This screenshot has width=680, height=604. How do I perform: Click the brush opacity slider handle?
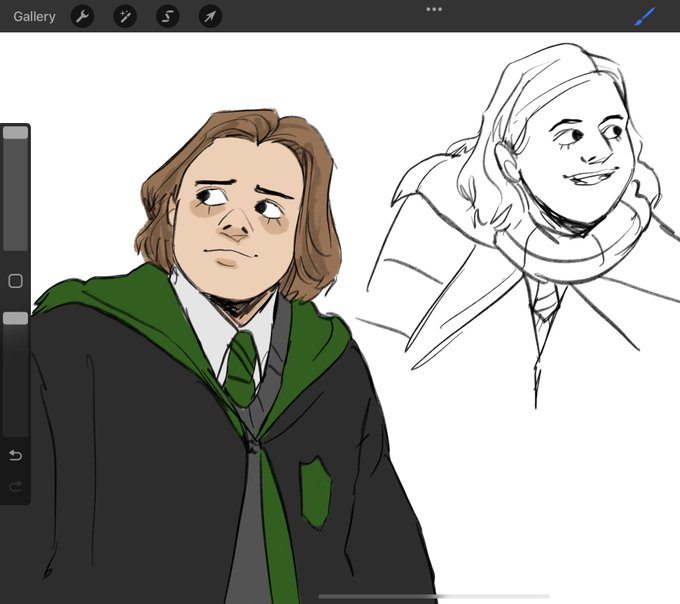click(x=15, y=318)
